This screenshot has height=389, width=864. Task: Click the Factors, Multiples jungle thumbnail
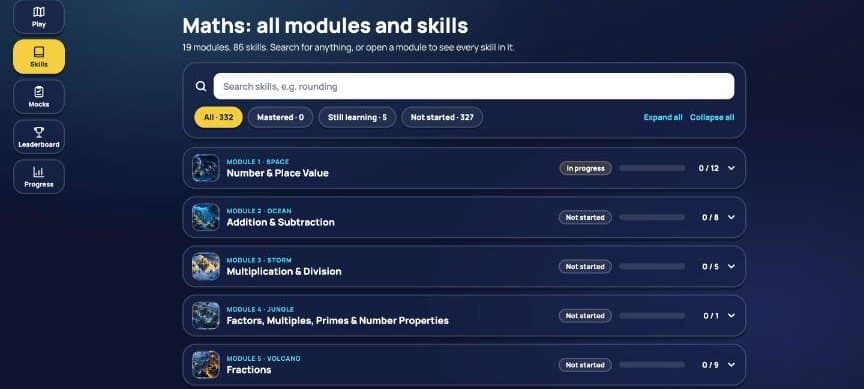[206, 316]
